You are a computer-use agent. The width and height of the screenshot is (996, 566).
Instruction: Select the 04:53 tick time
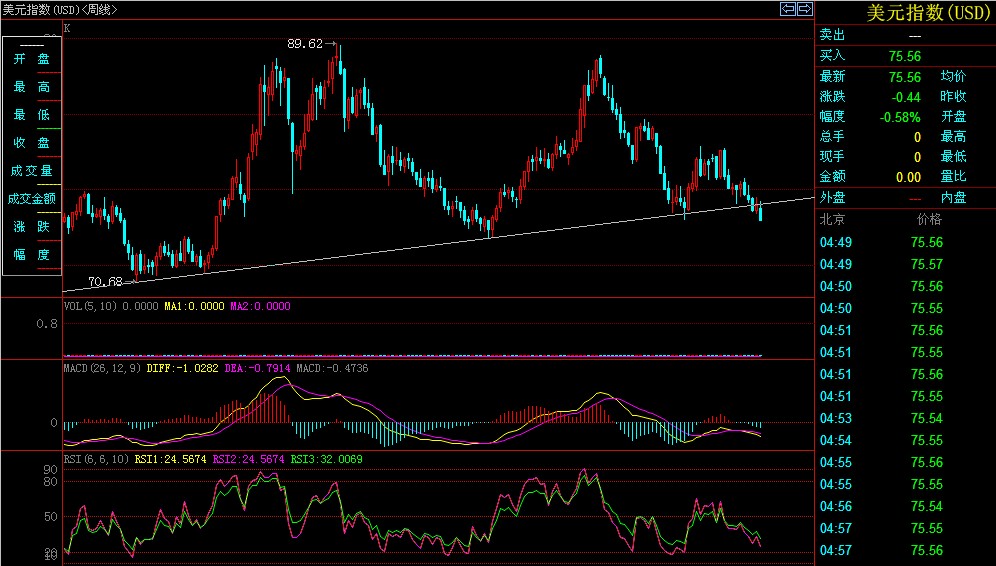[836, 418]
